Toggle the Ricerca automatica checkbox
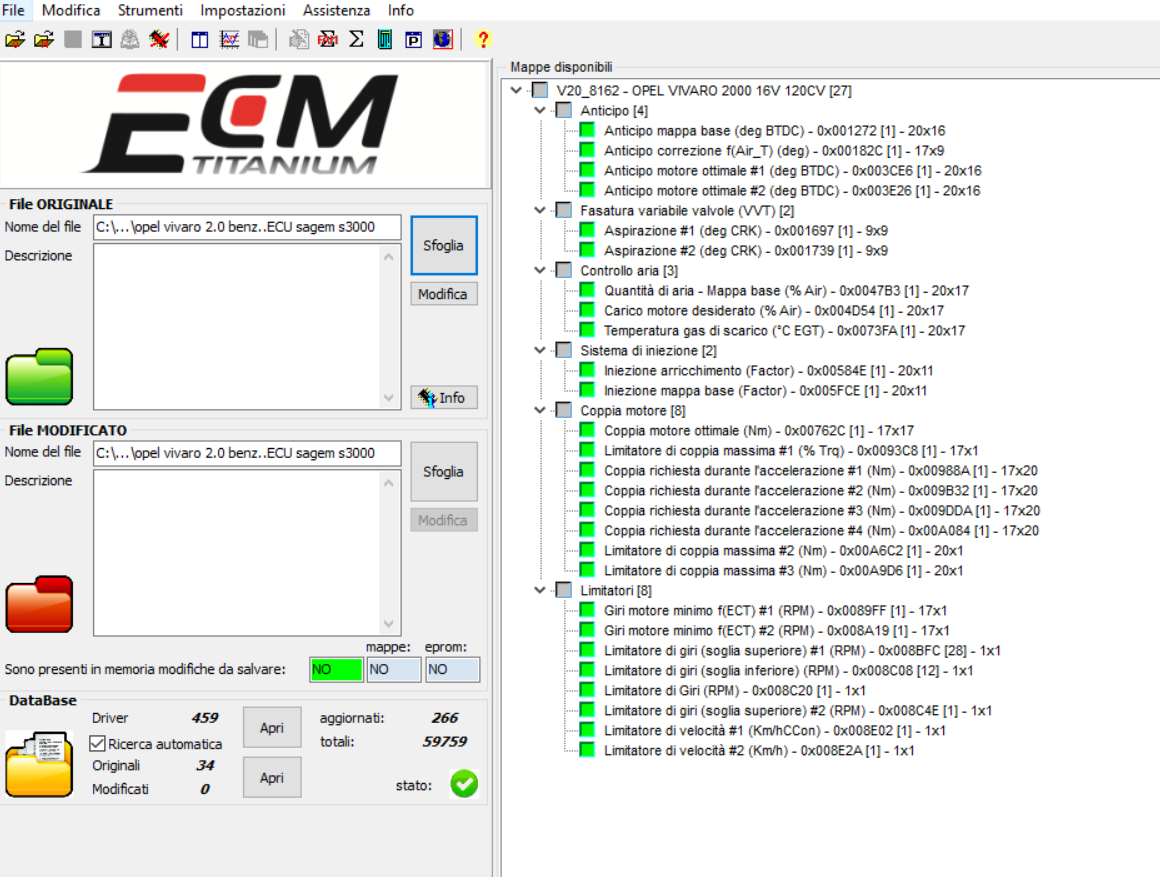Image resolution: width=1160 pixels, height=877 pixels. [97, 743]
